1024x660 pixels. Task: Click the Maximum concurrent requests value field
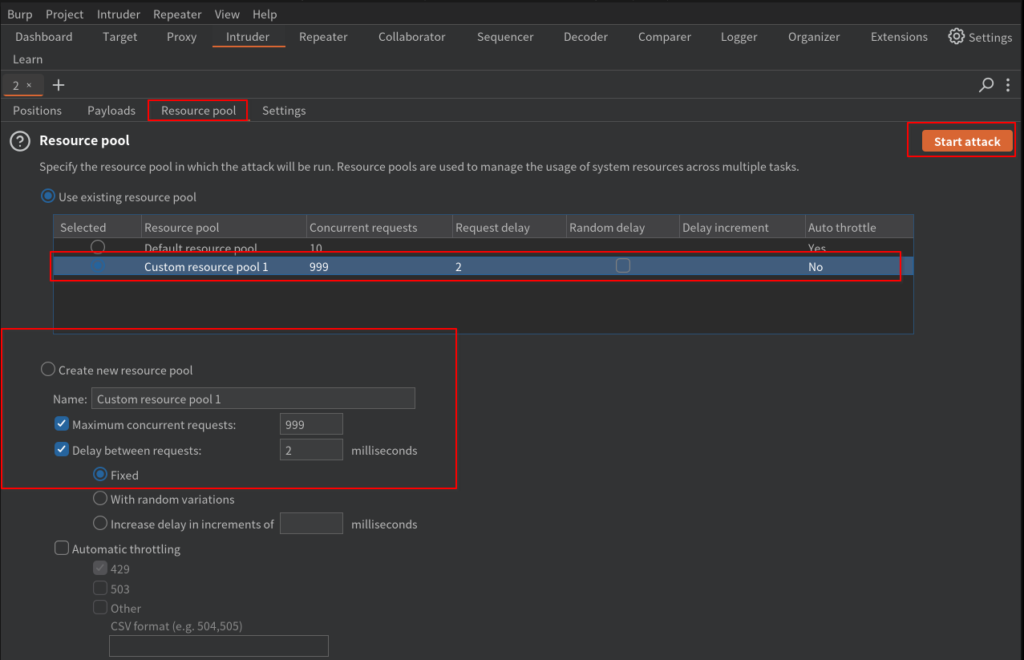point(311,424)
